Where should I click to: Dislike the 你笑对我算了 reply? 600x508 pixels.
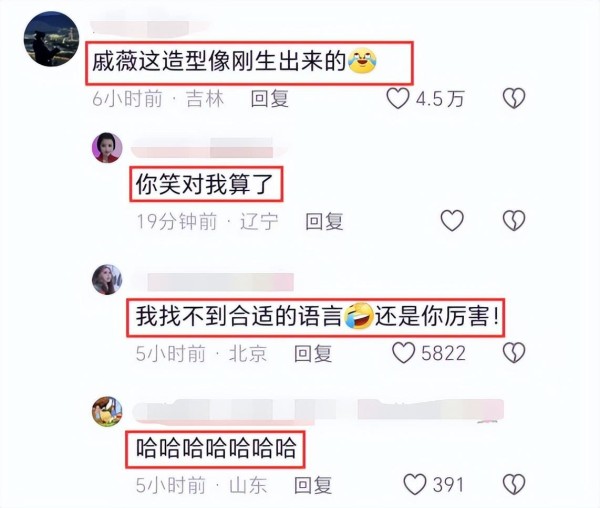pyautogui.click(x=514, y=221)
